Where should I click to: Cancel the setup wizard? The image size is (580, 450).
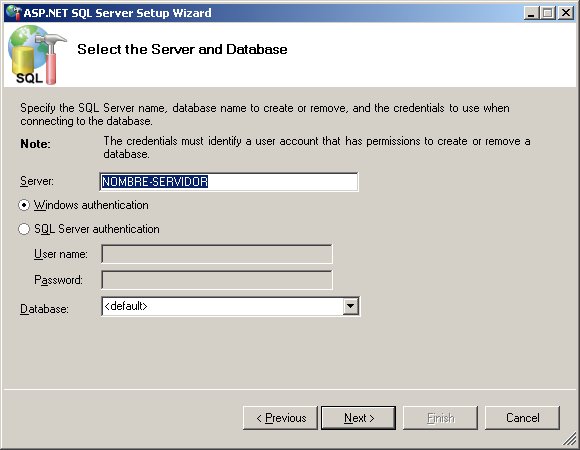tap(522, 418)
